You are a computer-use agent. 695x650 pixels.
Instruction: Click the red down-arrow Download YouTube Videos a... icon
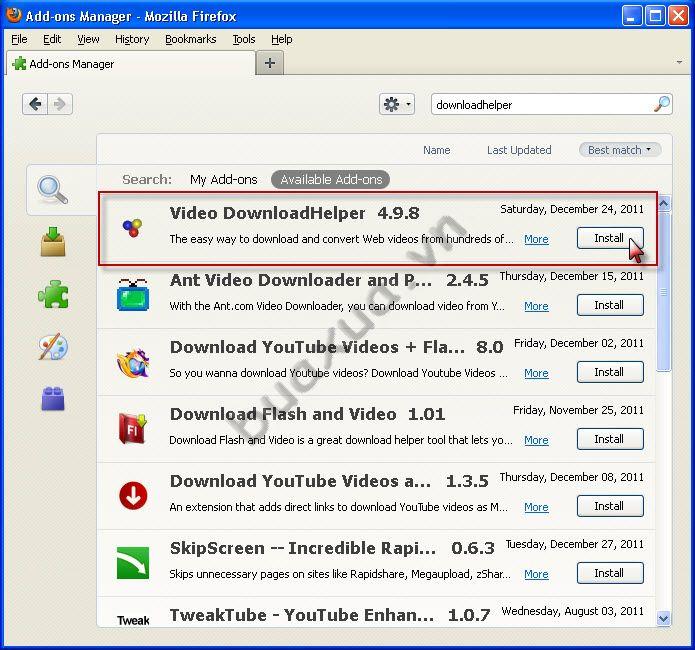pyautogui.click(x=133, y=495)
